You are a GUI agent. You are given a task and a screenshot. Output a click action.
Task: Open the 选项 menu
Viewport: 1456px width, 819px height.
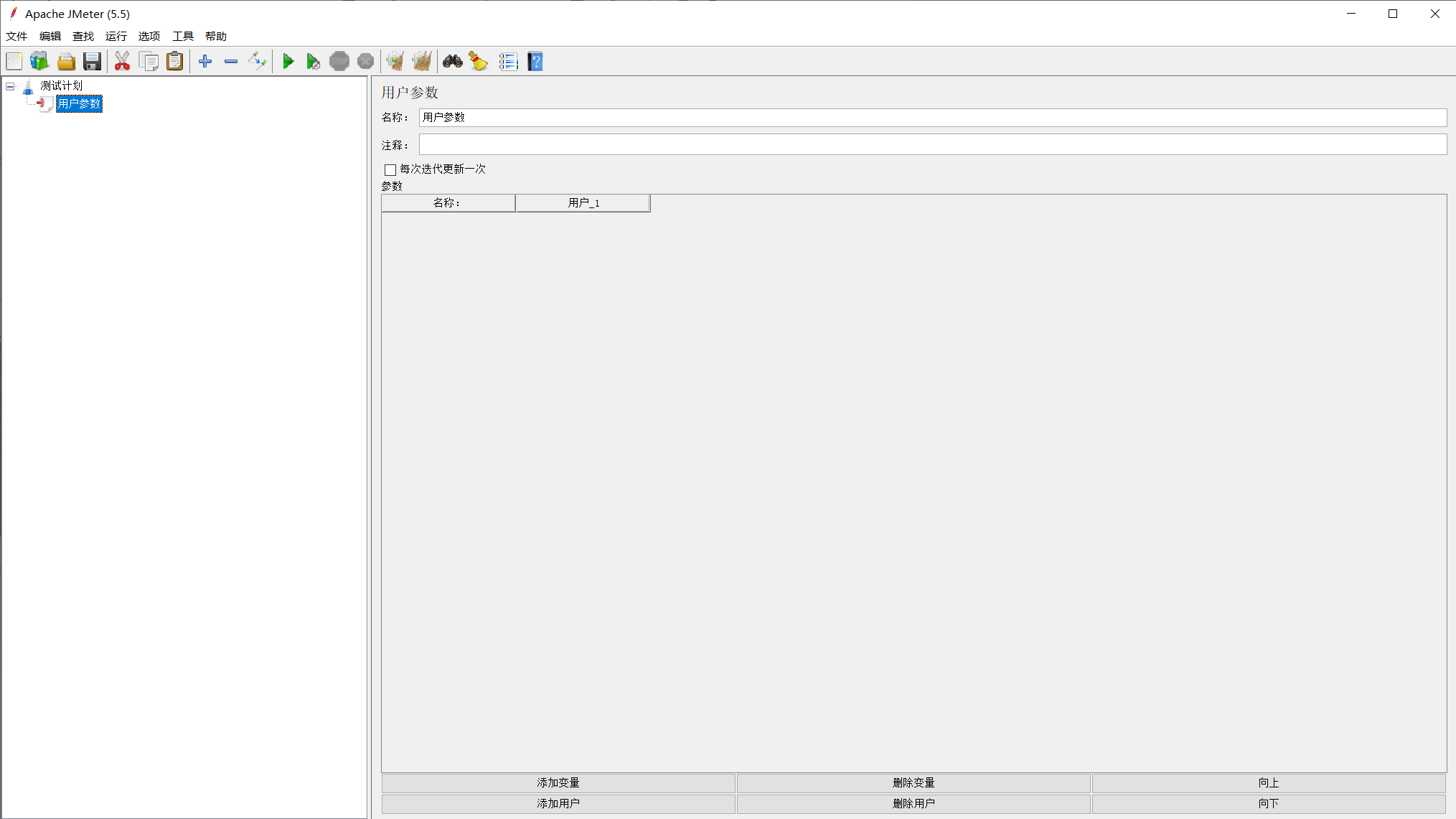point(149,37)
